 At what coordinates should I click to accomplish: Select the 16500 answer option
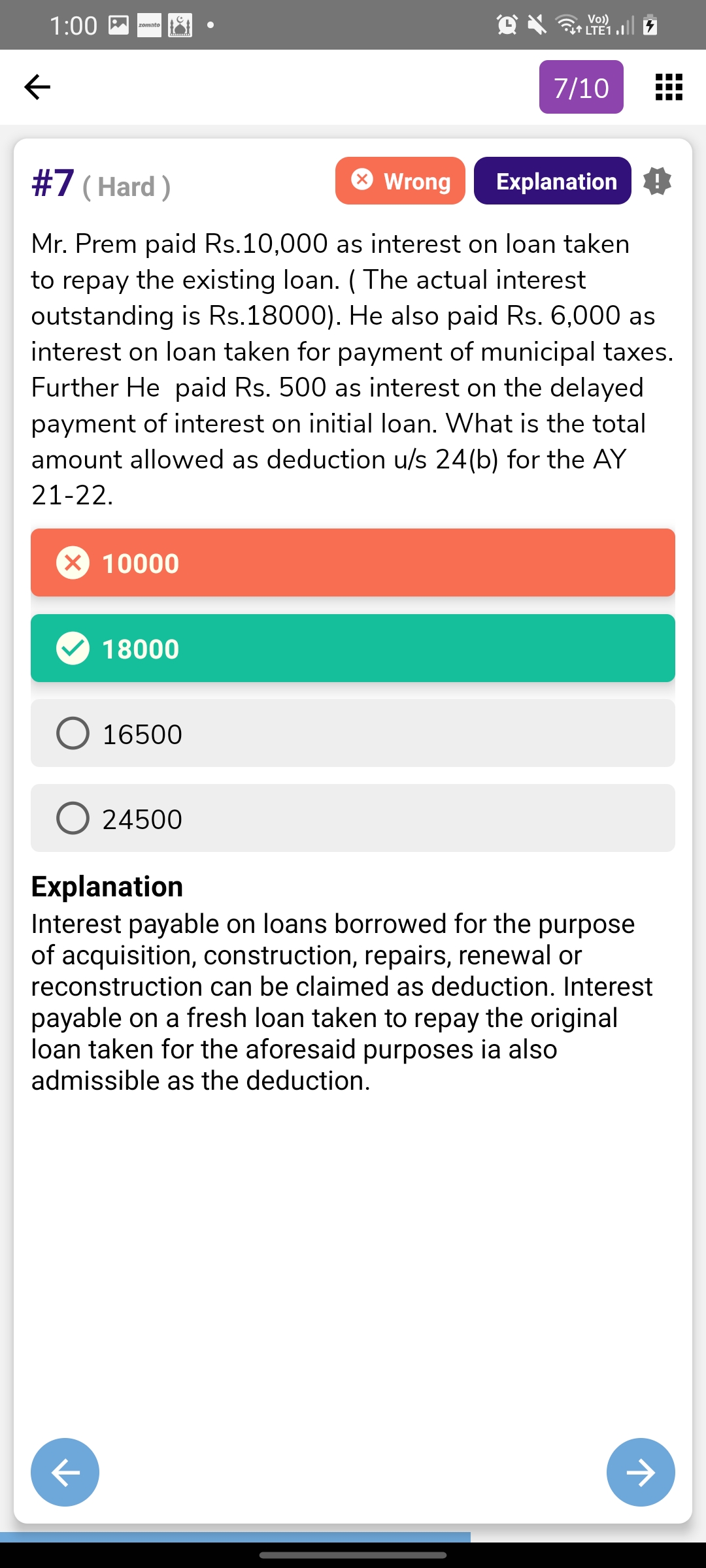[x=353, y=733]
